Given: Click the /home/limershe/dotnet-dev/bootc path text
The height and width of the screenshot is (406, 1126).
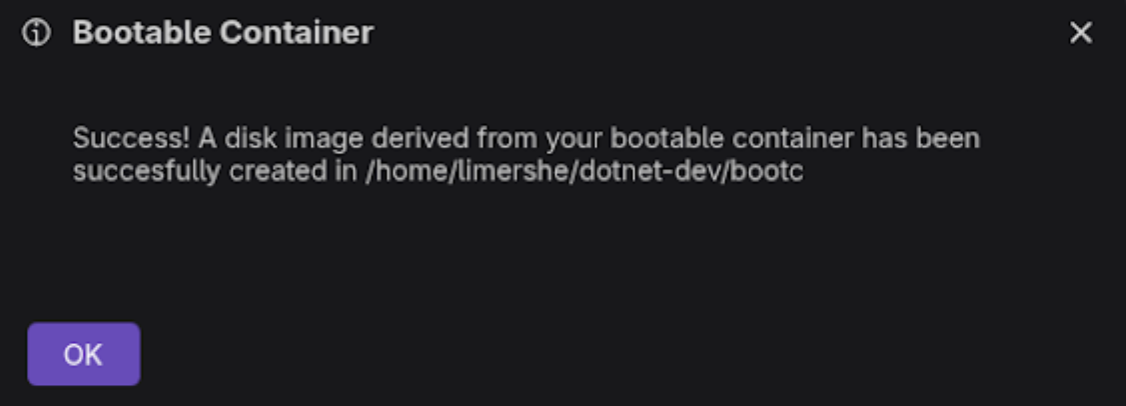Looking at the screenshot, I should (x=584, y=173).
